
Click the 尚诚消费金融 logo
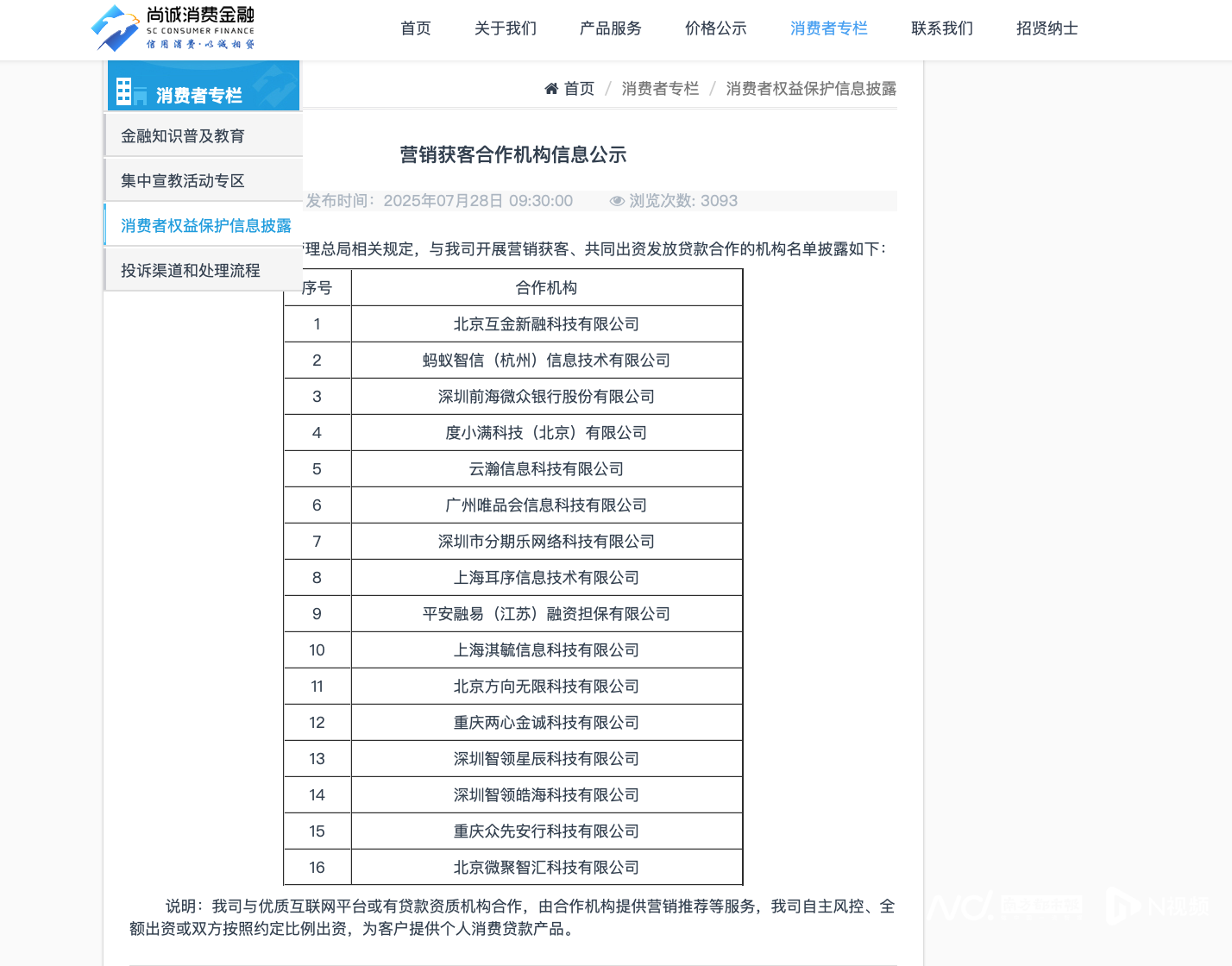pos(173,28)
